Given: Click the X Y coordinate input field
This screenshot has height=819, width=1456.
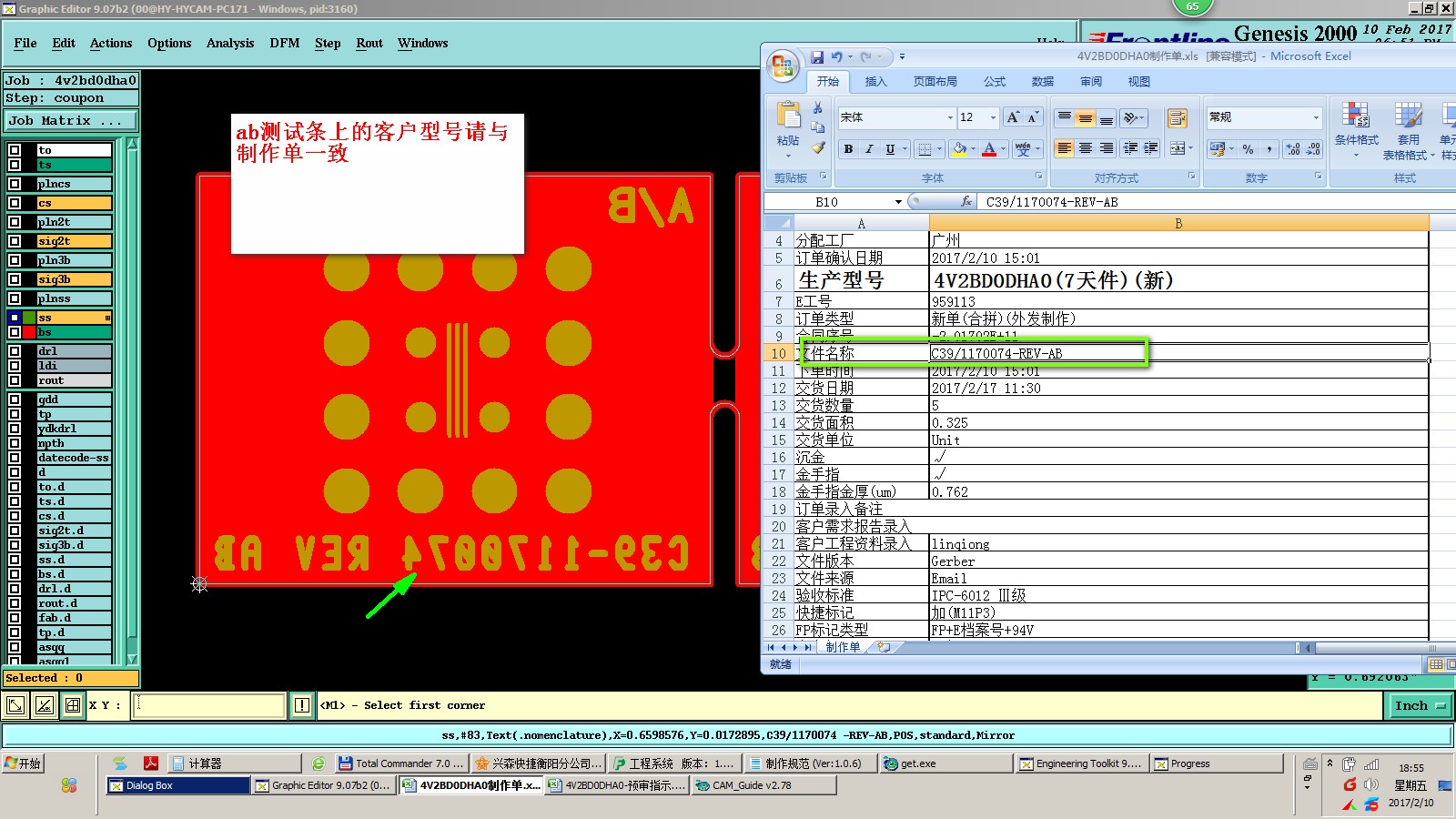Looking at the screenshot, I should click(209, 705).
